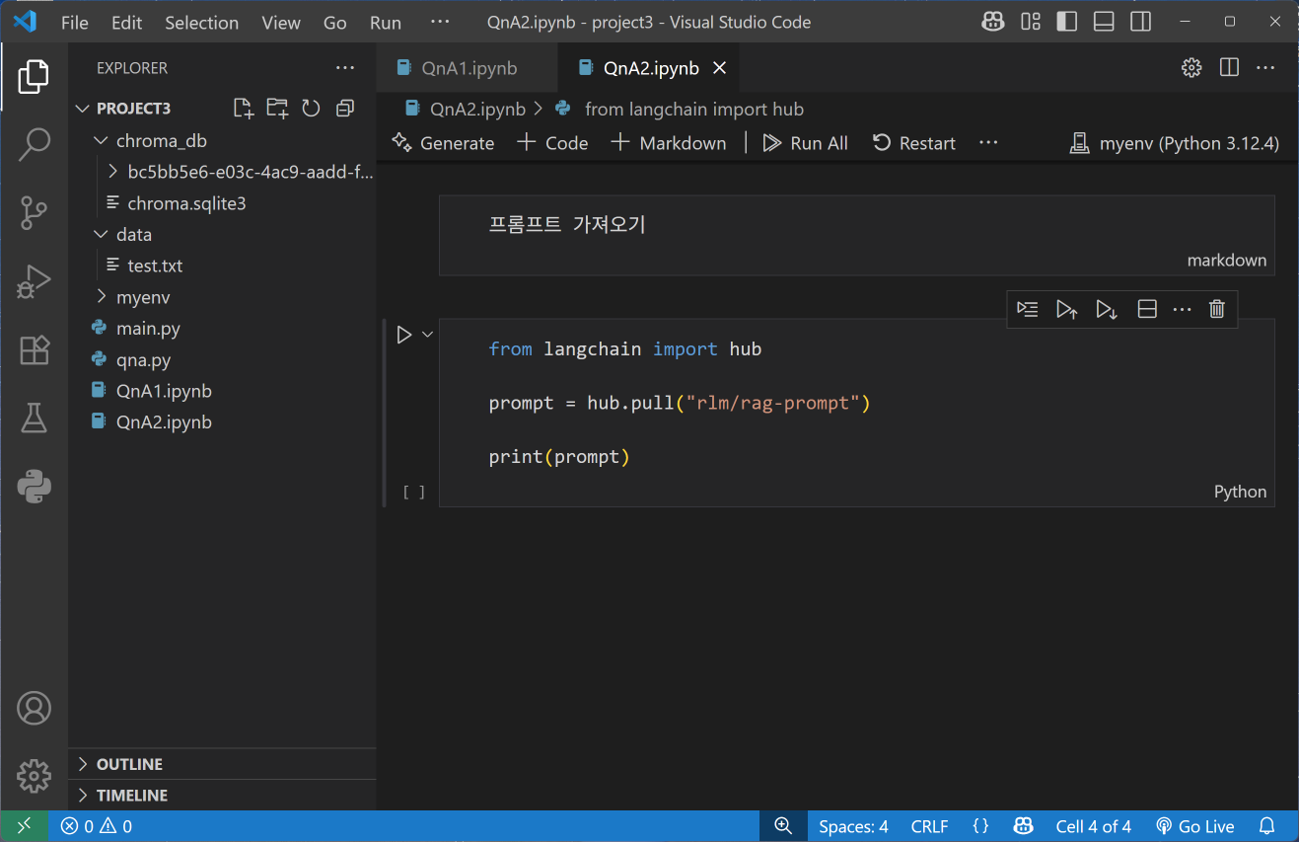Open notebook settings gear in editor title

(x=1191, y=68)
